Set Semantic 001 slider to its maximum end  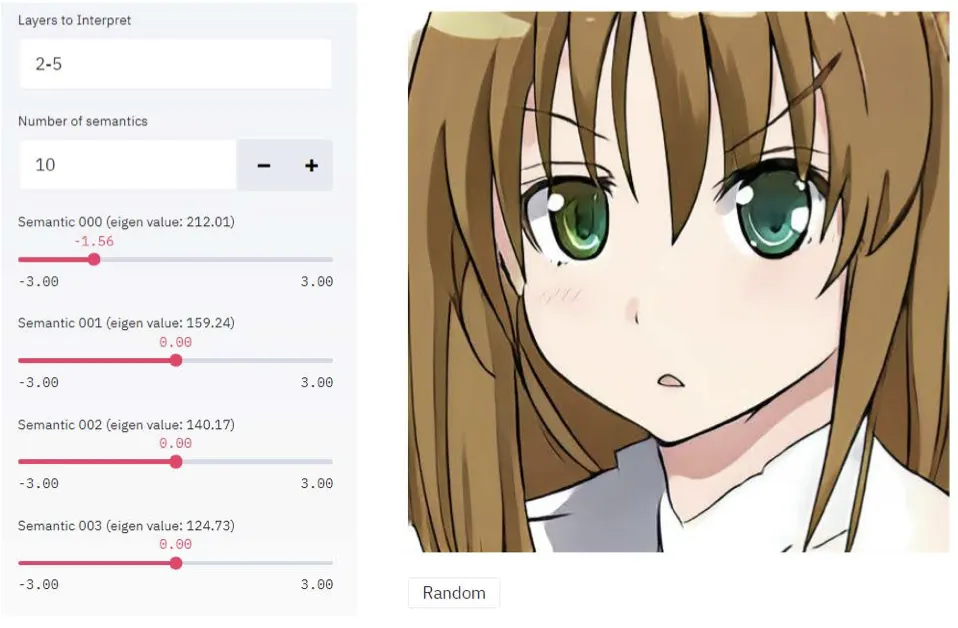[331, 360]
